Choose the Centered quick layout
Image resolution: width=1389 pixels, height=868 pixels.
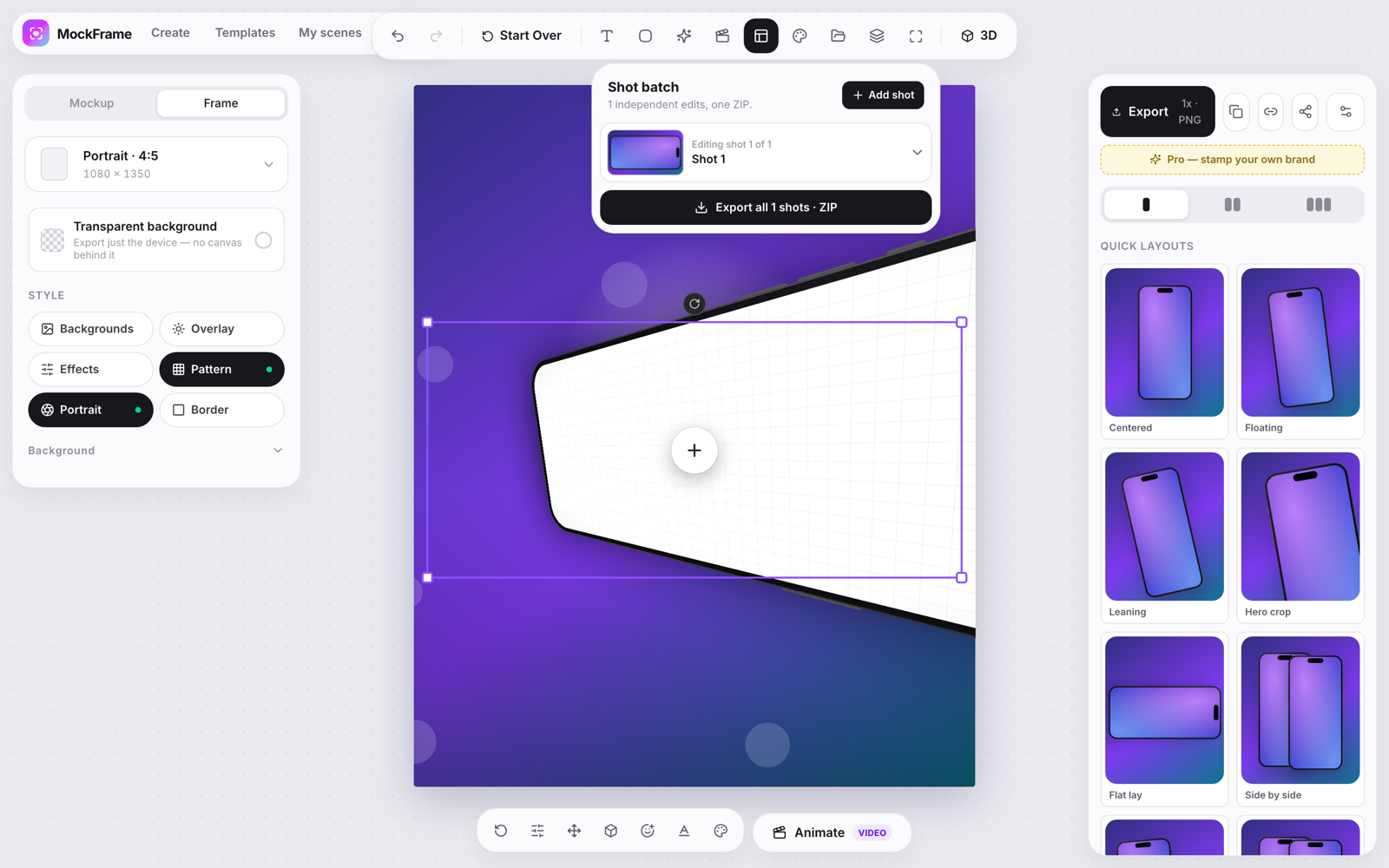(1164, 352)
